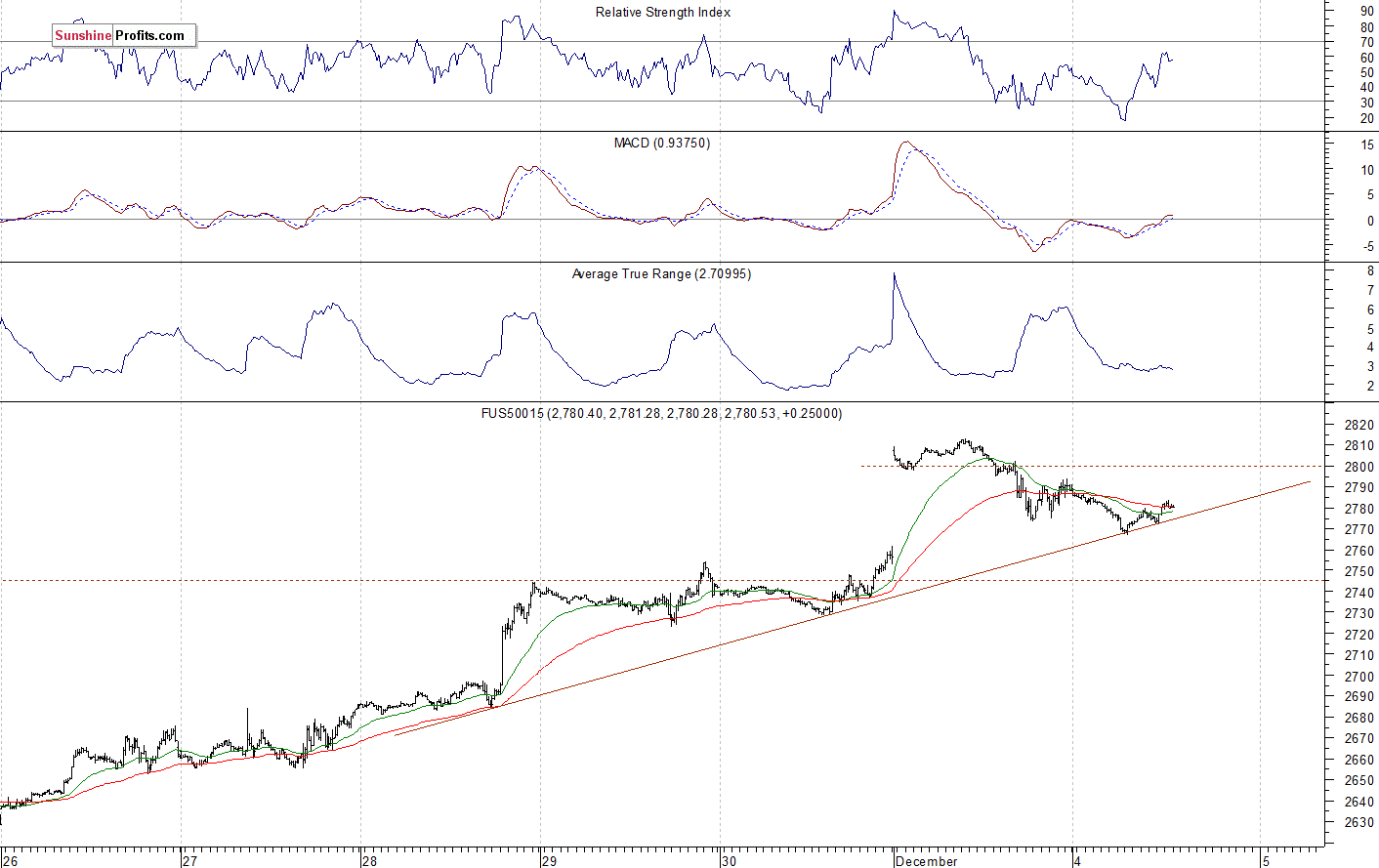The image size is (1379, 868).
Task: Click the RSI axis value 30
Action: coord(1367,103)
